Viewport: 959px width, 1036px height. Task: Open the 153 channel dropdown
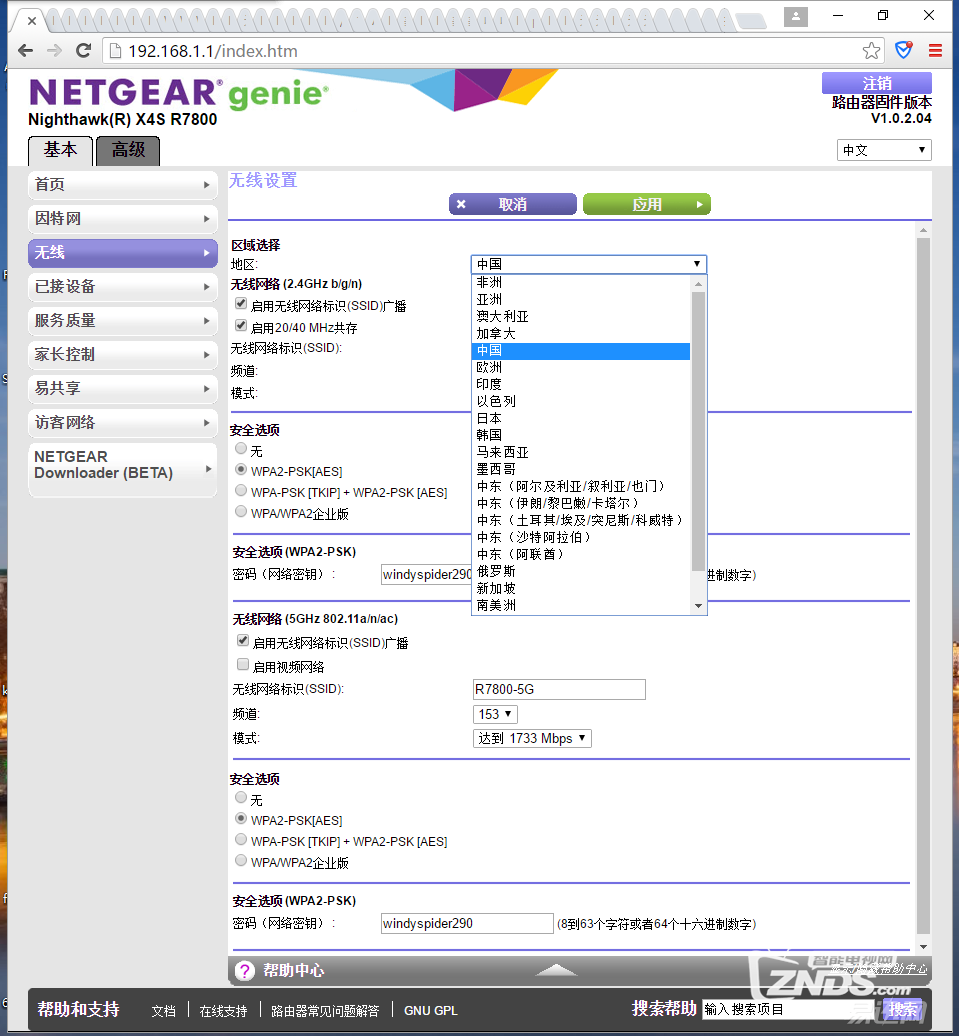coord(495,714)
